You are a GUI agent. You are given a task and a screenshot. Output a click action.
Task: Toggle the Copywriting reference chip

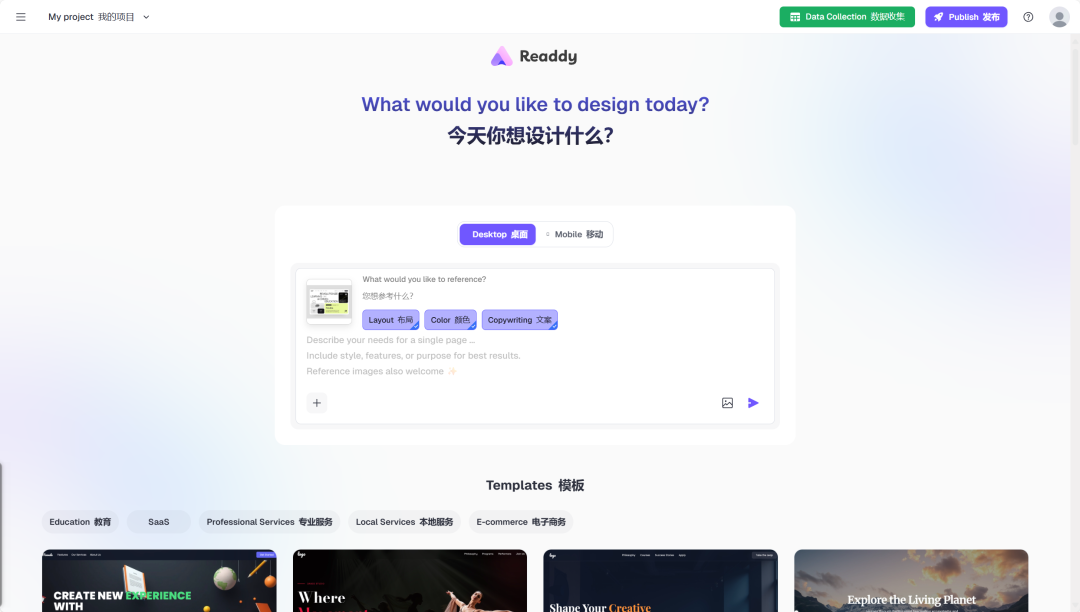pyautogui.click(x=519, y=319)
